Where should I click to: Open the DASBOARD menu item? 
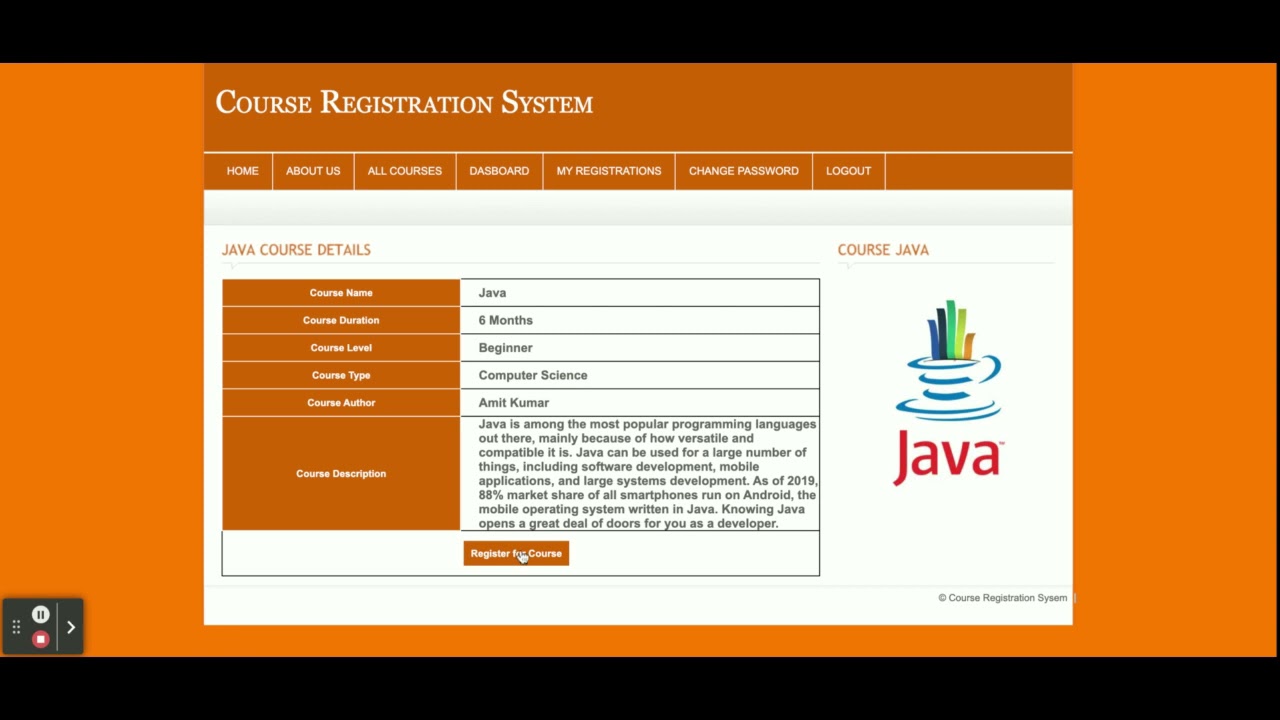click(499, 171)
